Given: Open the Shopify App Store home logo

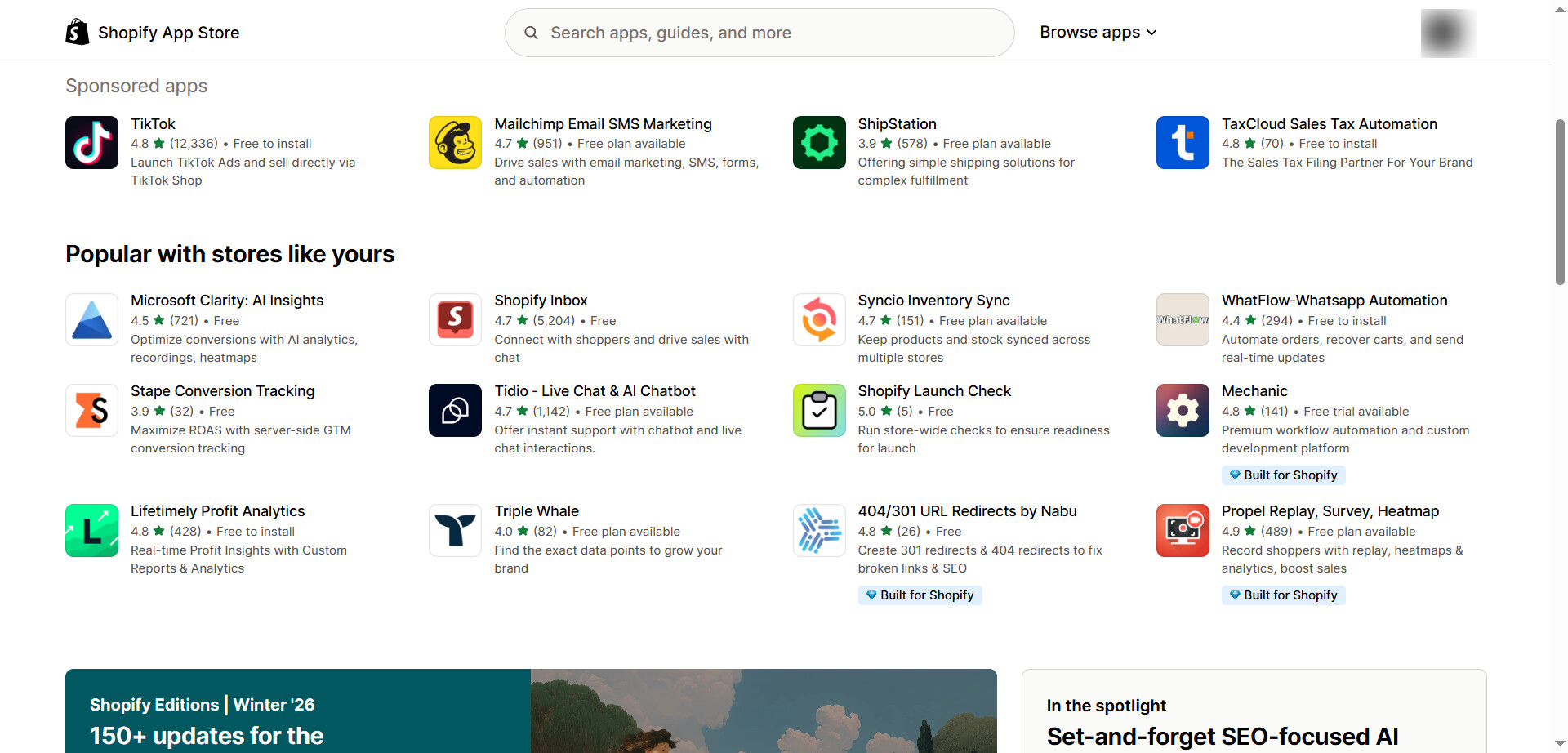Looking at the screenshot, I should tap(153, 33).
